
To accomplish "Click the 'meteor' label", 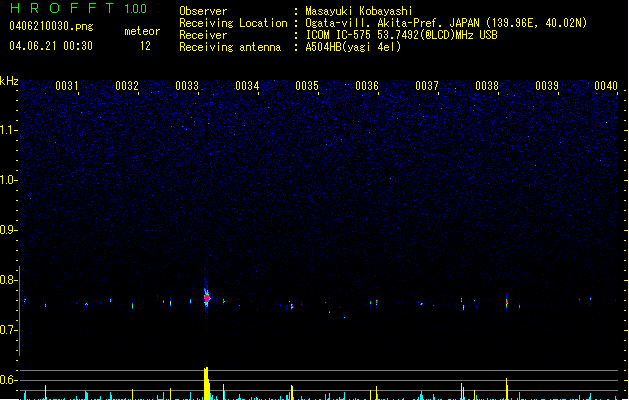I will 142,31.
